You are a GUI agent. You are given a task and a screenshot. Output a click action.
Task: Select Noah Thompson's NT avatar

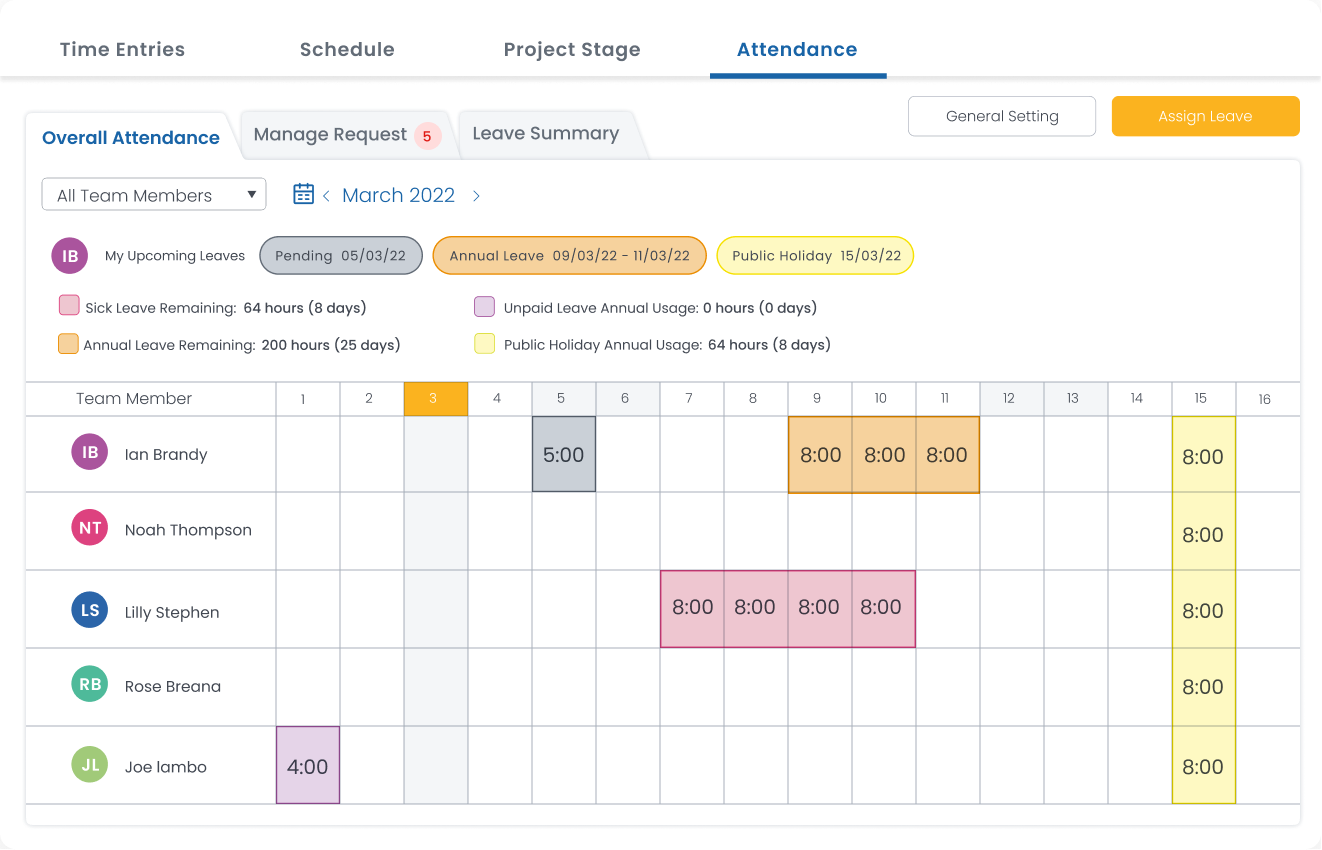point(89,530)
